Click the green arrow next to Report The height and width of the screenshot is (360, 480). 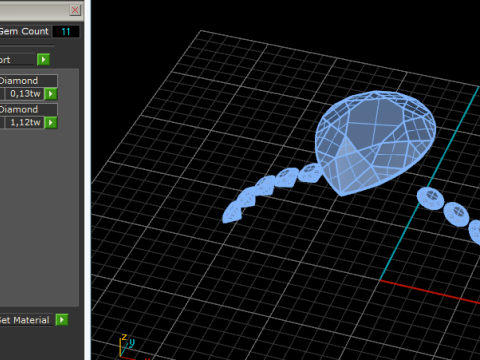pyautogui.click(x=43, y=60)
